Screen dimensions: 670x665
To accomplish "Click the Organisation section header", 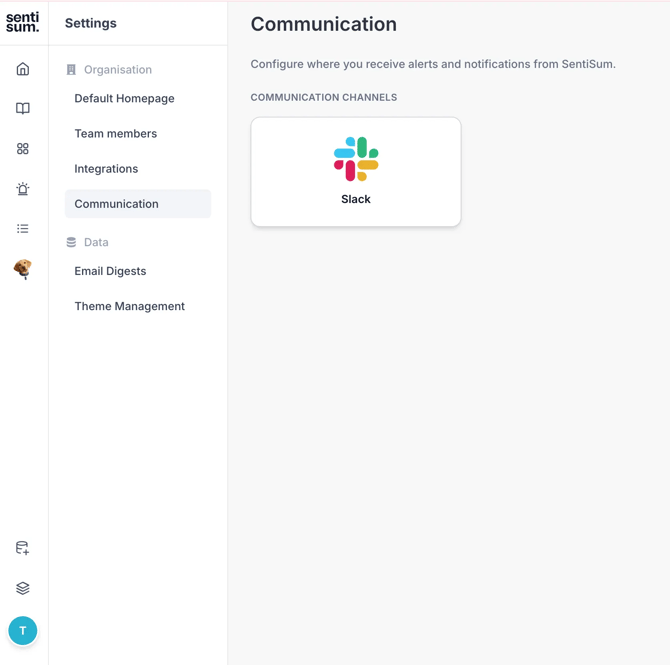I will coord(117,70).
